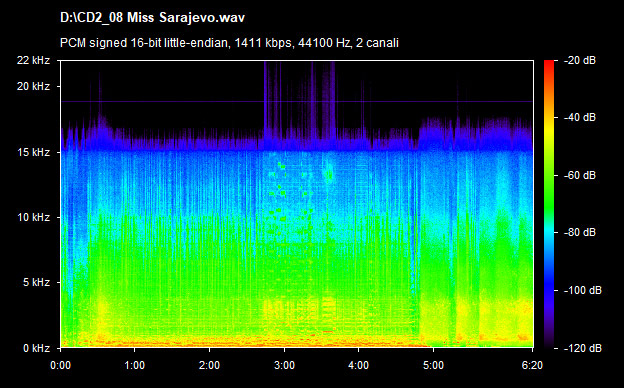The image size is (624, 388).
Task: Select the 1:00 time marker
Action: [135, 365]
